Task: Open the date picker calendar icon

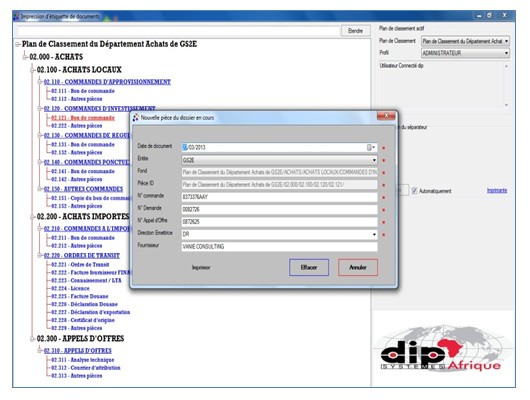Action: (x=371, y=147)
